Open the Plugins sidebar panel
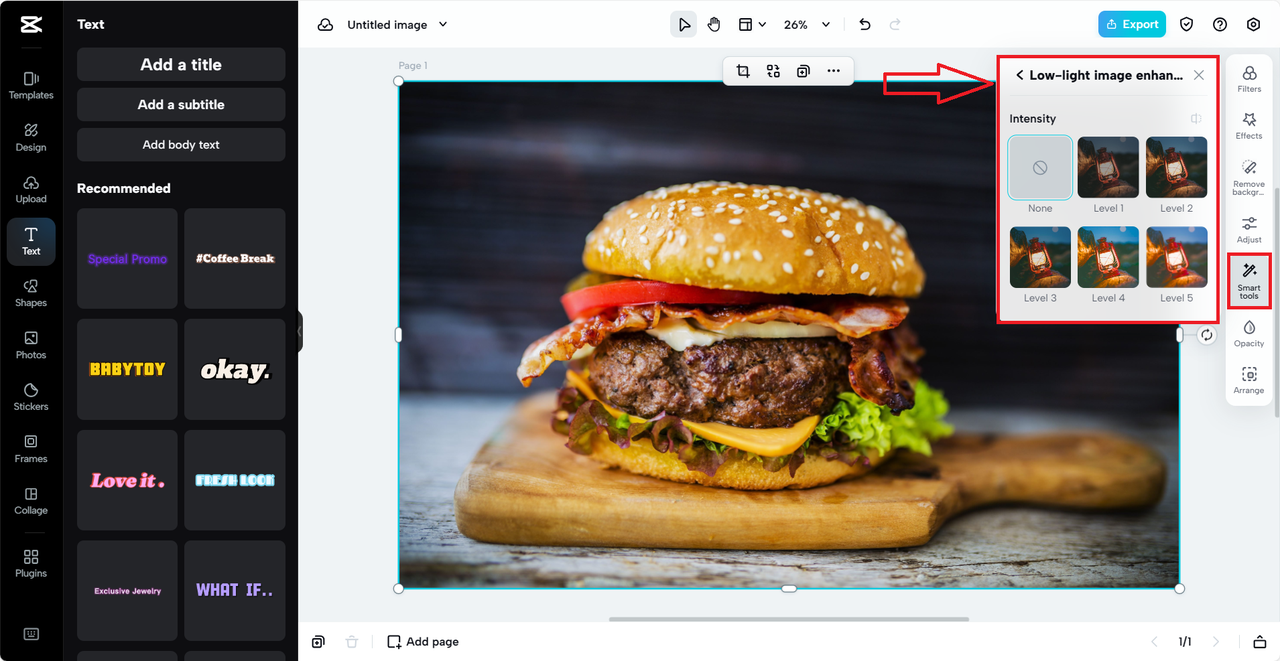1280x661 pixels. [31, 564]
